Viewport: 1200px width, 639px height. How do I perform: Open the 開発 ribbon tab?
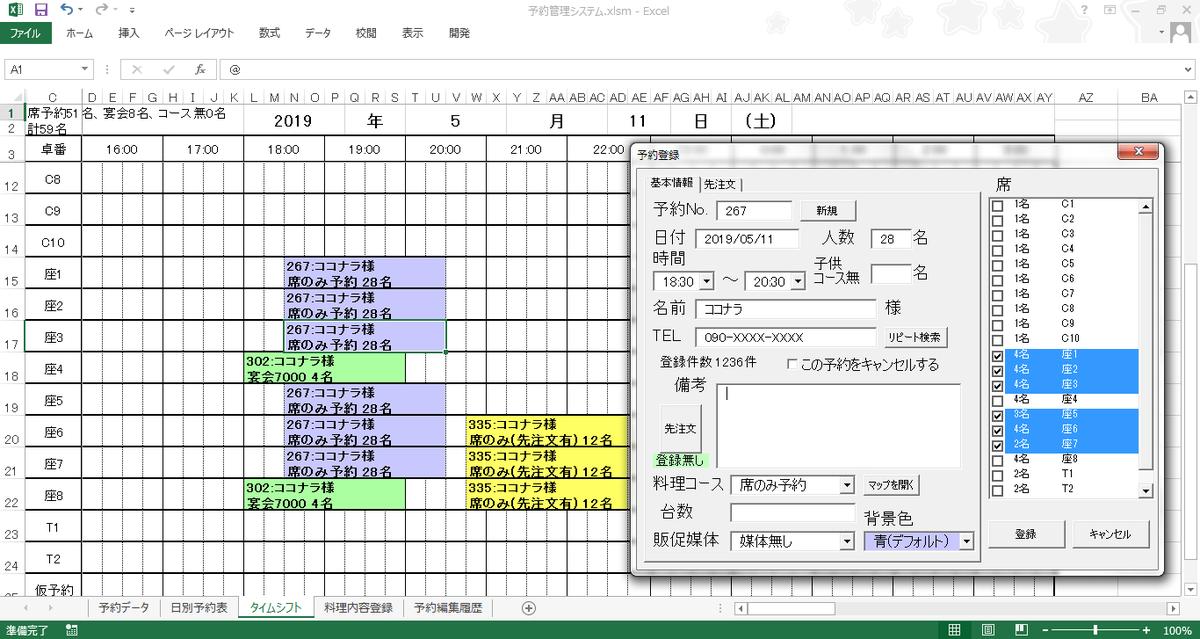(x=458, y=32)
